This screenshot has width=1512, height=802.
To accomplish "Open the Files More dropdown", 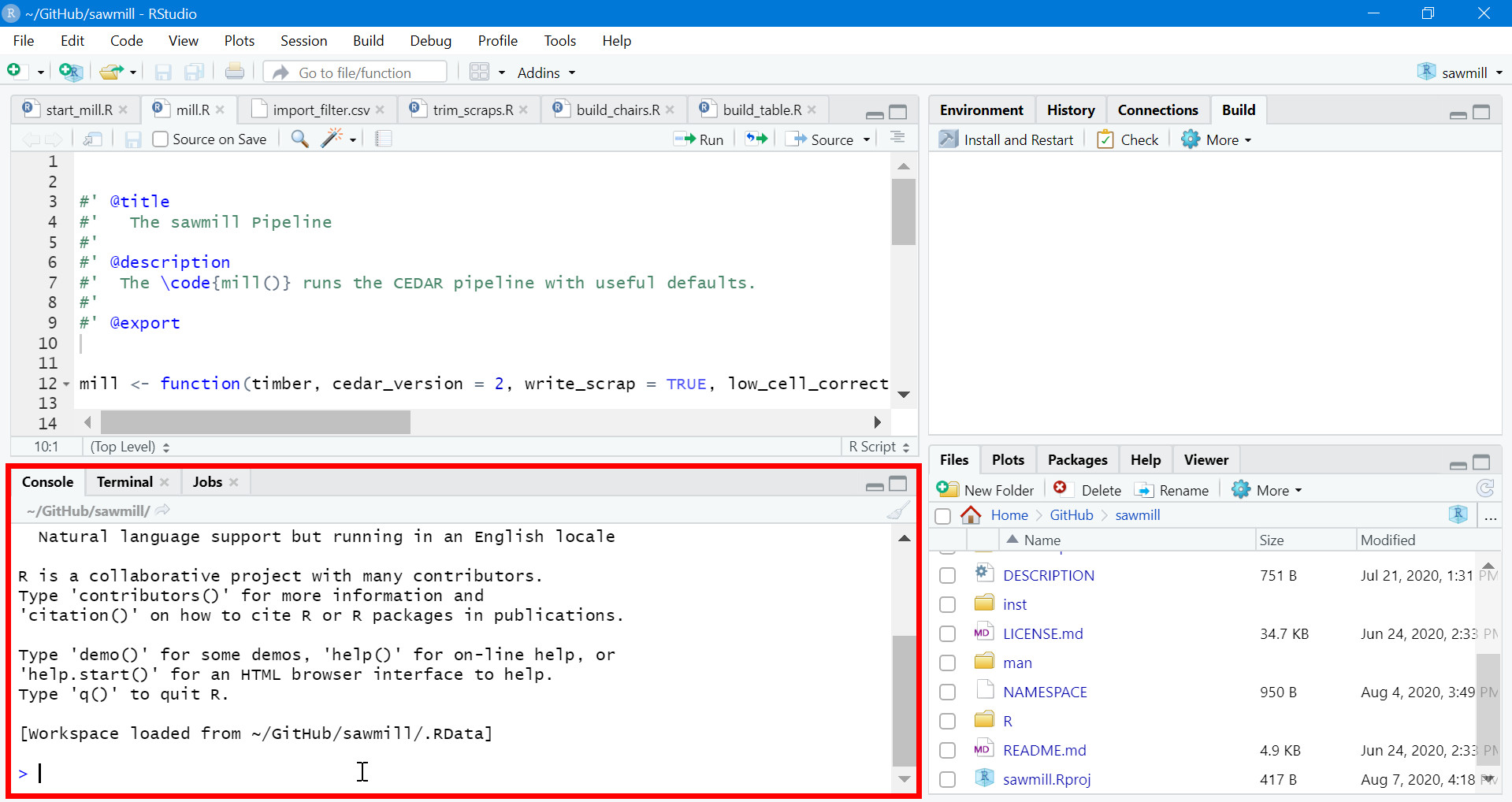I will (1267, 490).
